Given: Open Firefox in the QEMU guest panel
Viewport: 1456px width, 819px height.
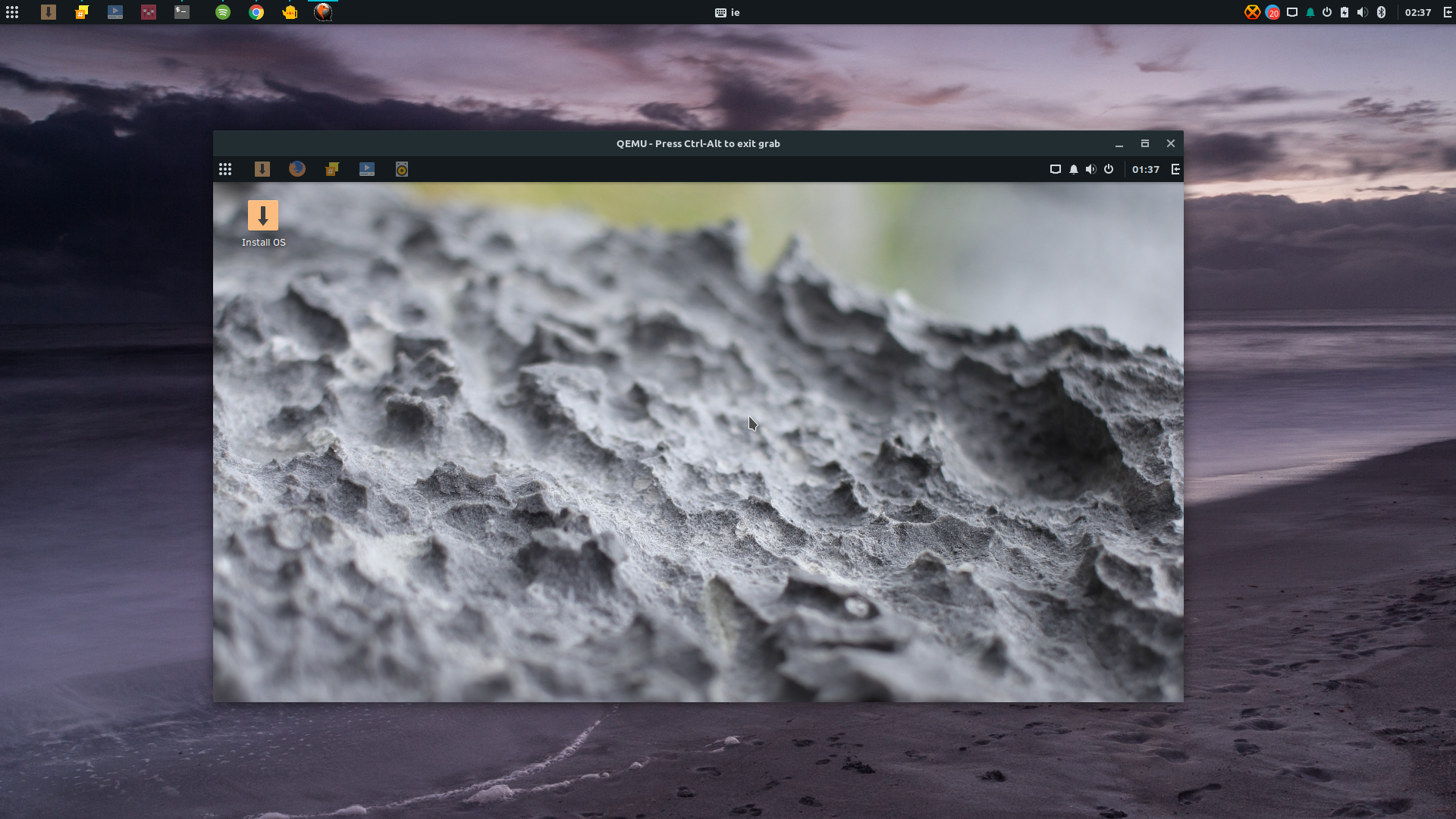Looking at the screenshot, I should click(x=297, y=169).
